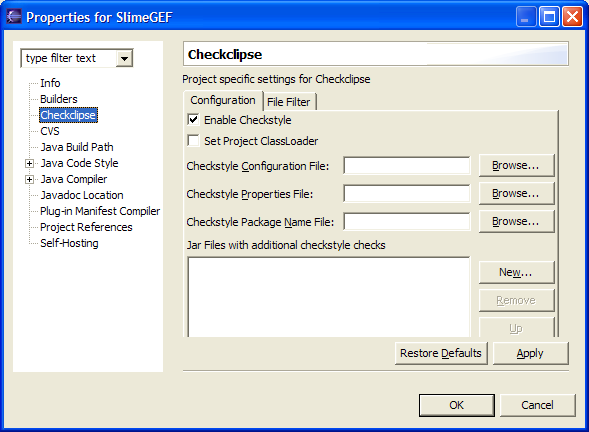Expand the Java Code Style tree node
The height and width of the screenshot is (432, 589).
coord(29,163)
